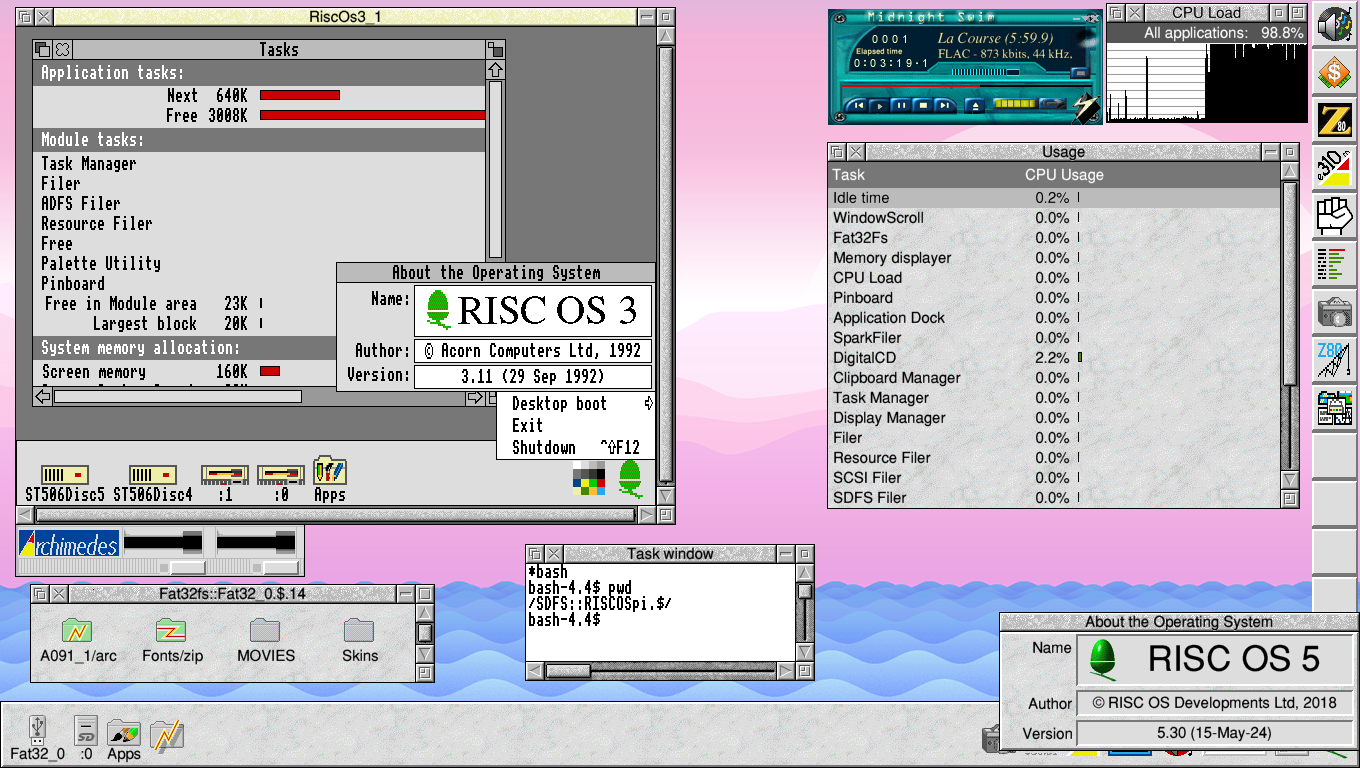Open the Fat32_0 USB drive icon
The width and height of the screenshot is (1360, 768).
[37, 731]
